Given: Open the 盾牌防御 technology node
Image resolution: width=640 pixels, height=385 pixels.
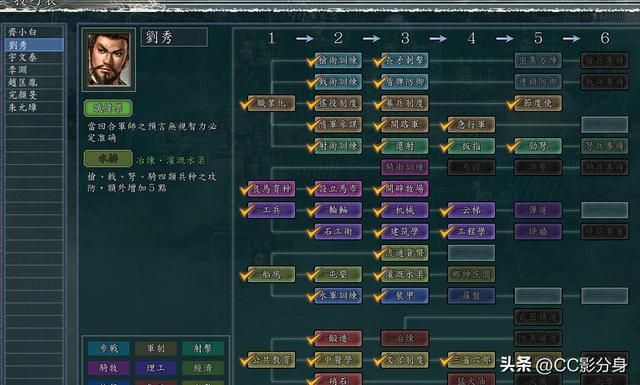Looking at the screenshot, I should 405,82.
